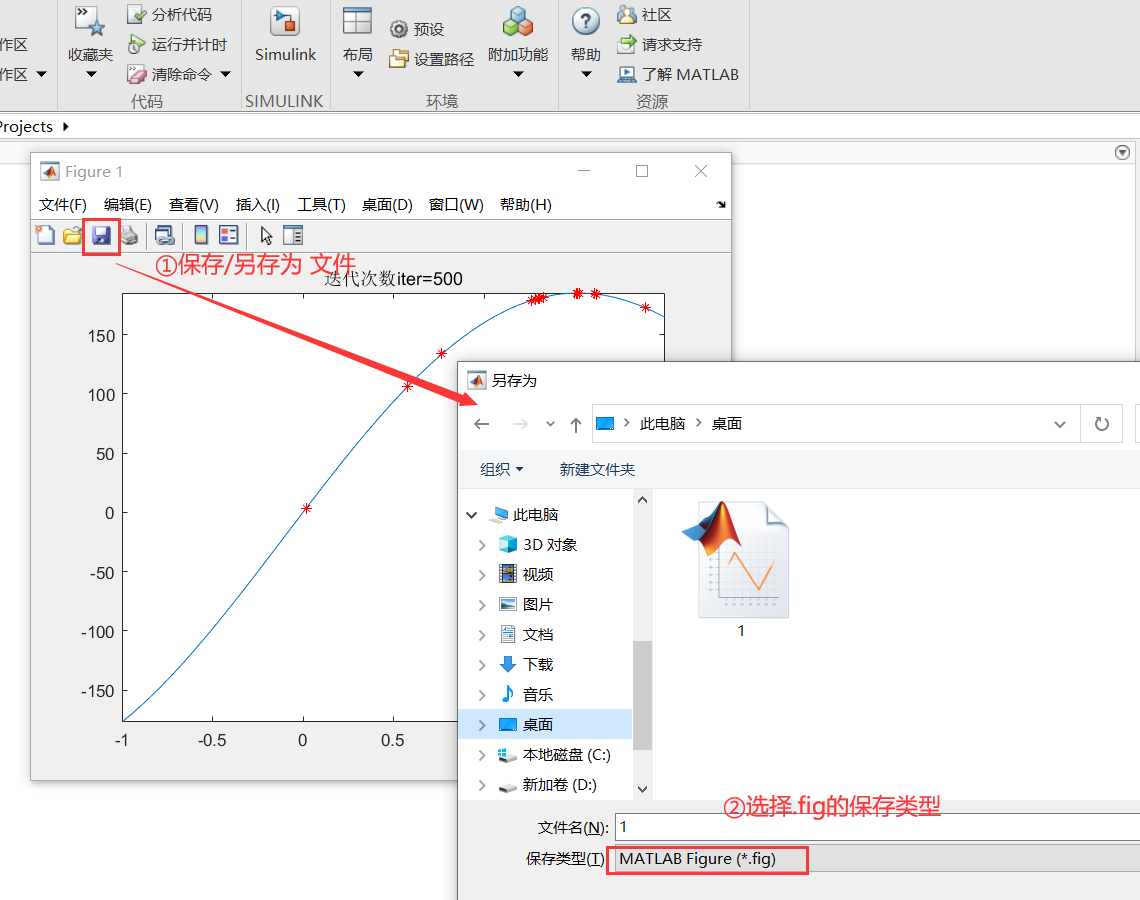Image resolution: width=1140 pixels, height=900 pixels.
Task: Open the Organize (组织) dropdown
Action: [x=502, y=470]
